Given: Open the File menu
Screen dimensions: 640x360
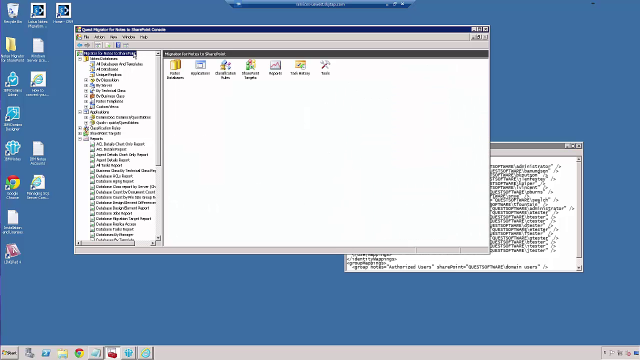Looking at the screenshot, I should click(86, 37).
